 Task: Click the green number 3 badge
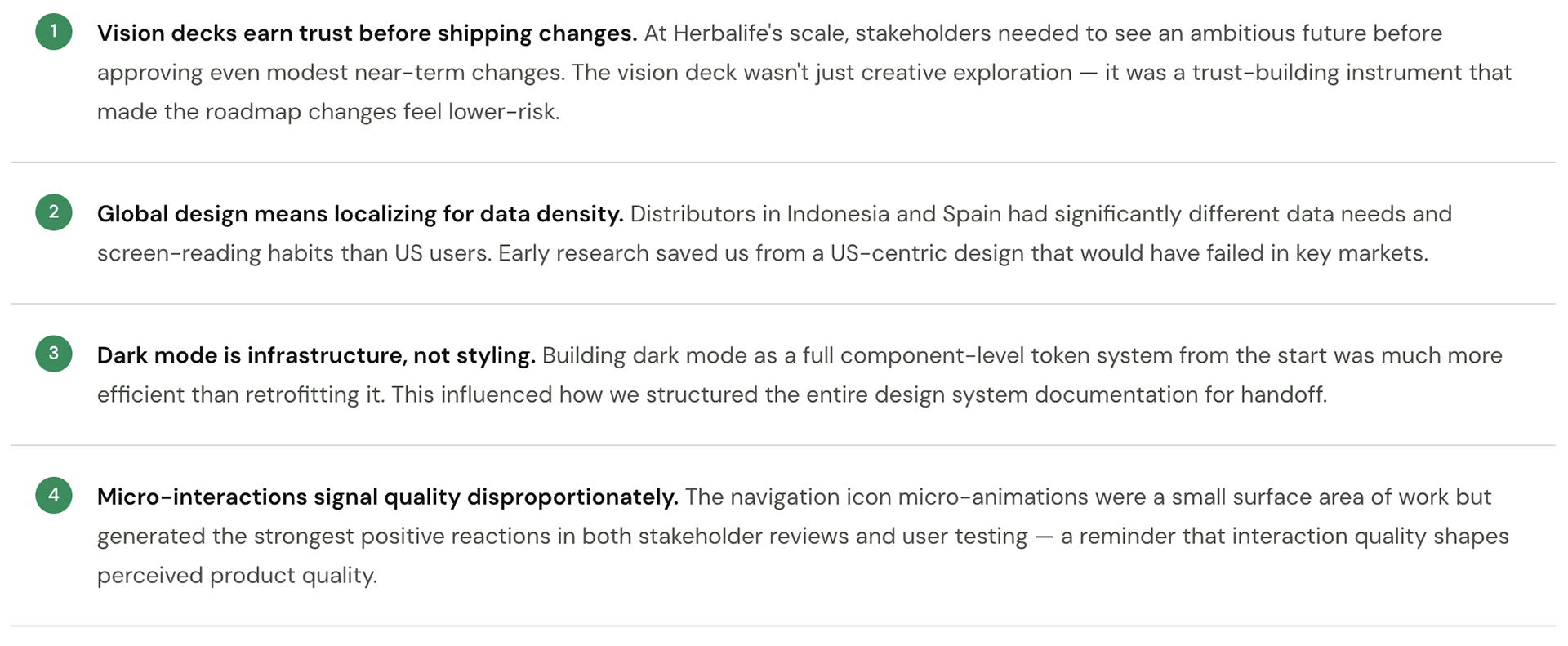pos(54,354)
